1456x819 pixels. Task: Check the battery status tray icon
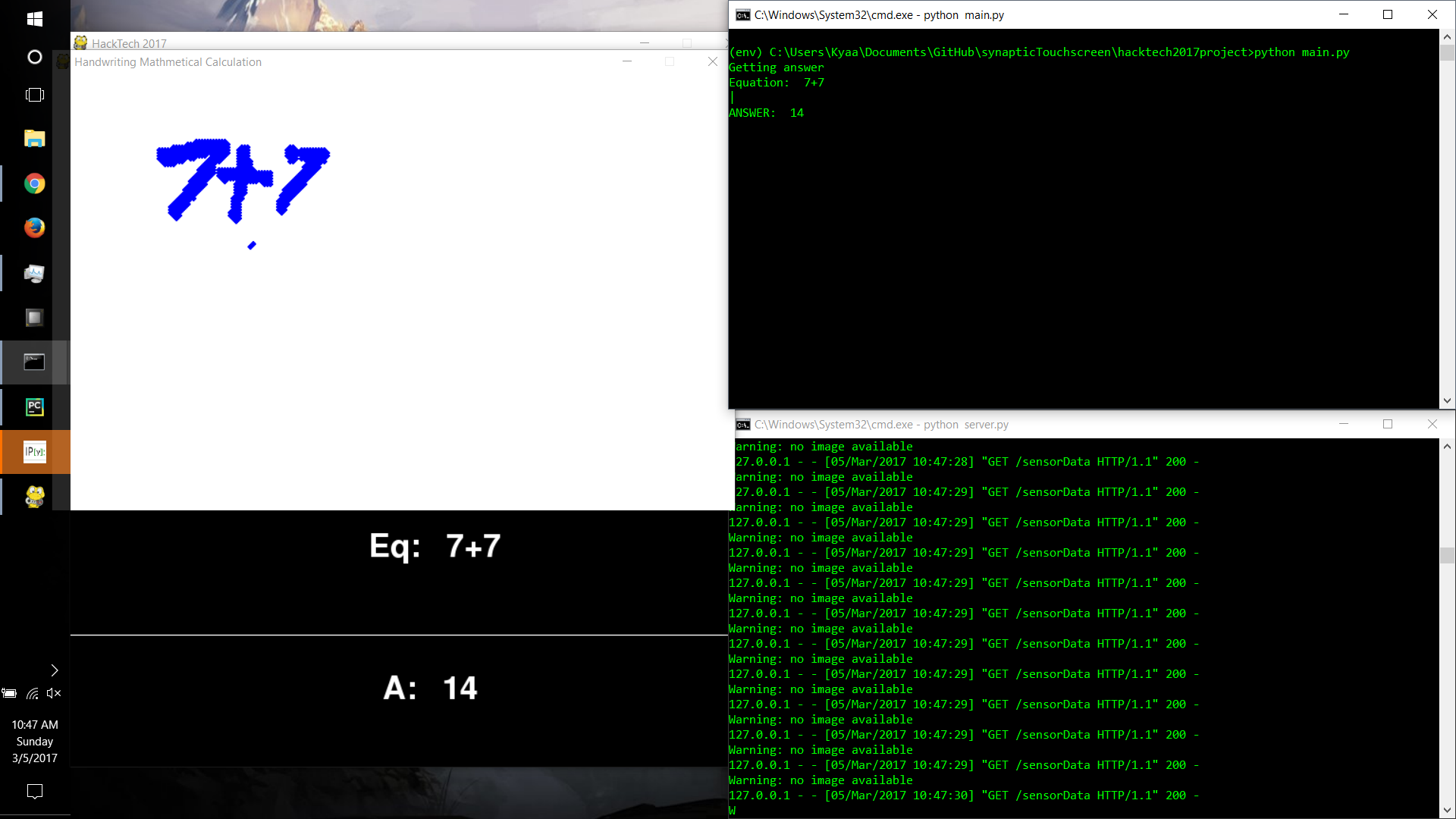[10, 693]
